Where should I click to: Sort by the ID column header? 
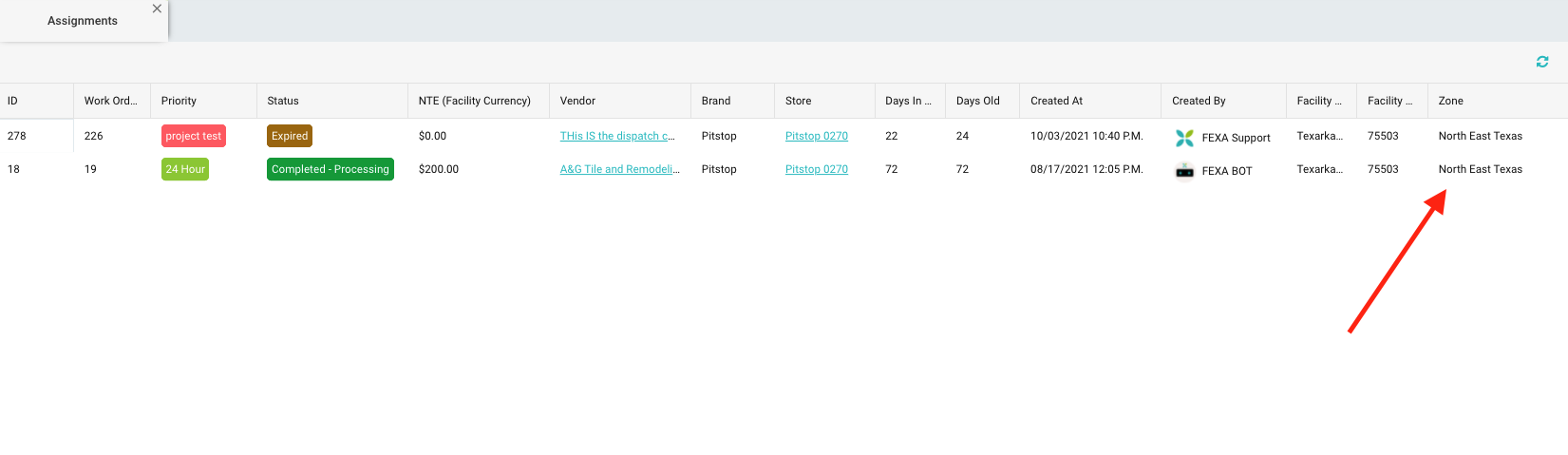pyautogui.click(x=12, y=101)
